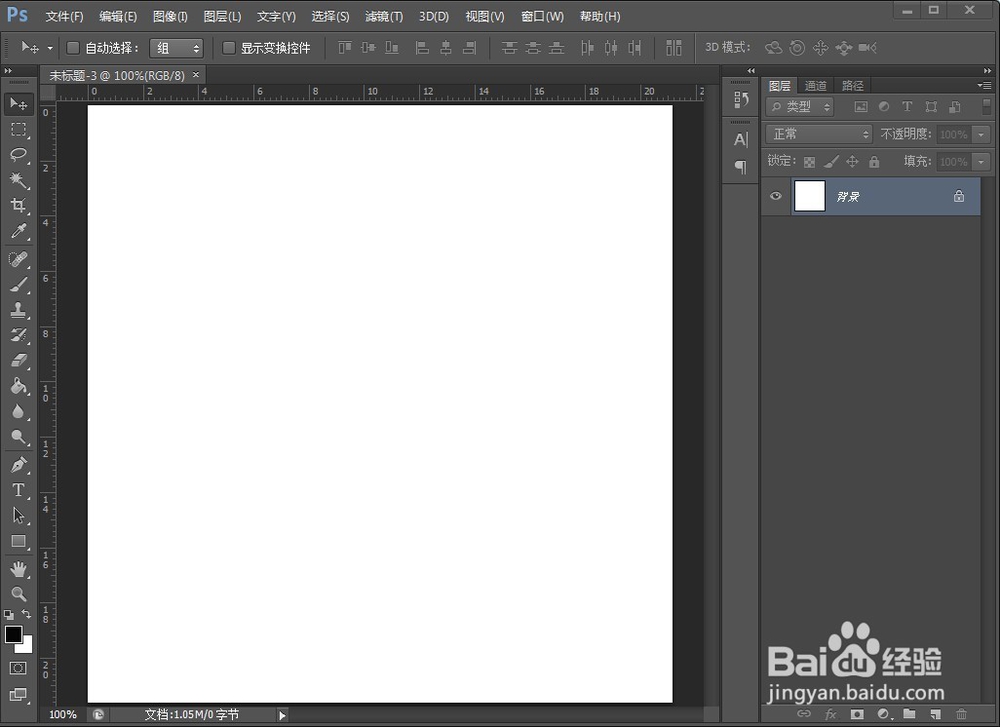The image size is (1000, 727).
Task: Select the Lasso tool
Action: tap(18, 155)
